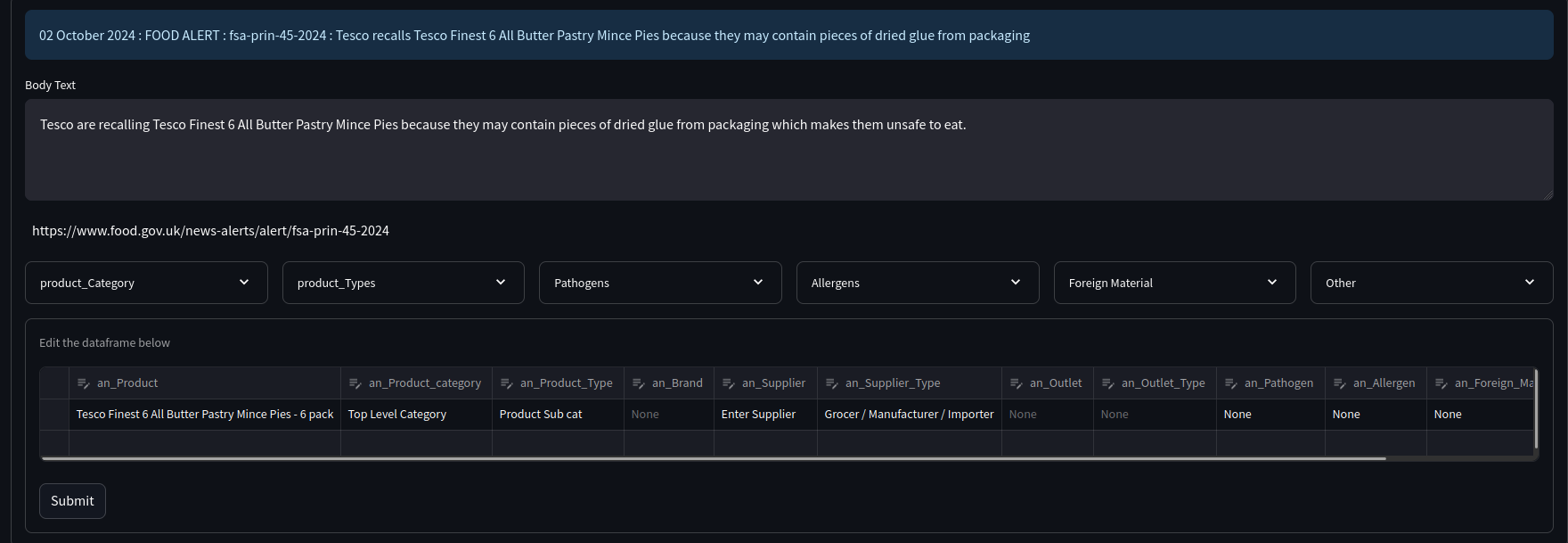Open the product_Category dropdown
The width and height of the screenshot is (1568, 543).
pos(146,283)
